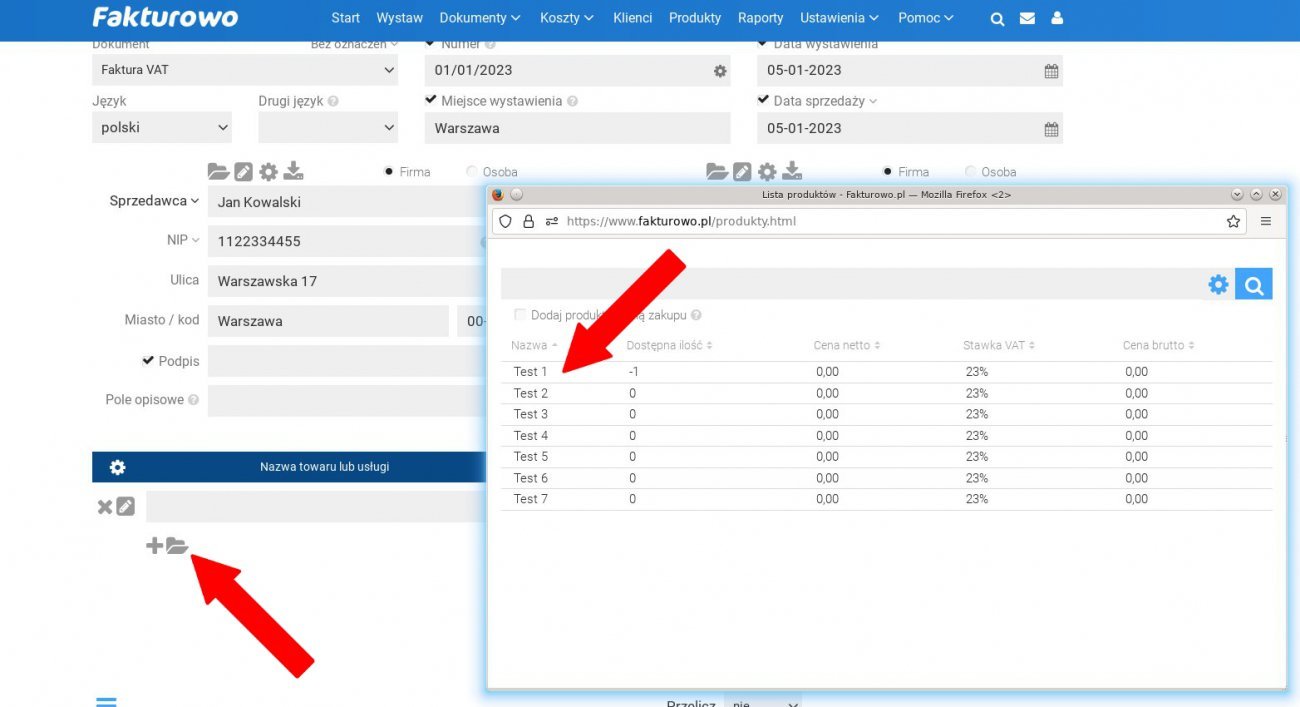
Task: Open Firefox hamburger menu in popup window
Action: coord(1266,221)
